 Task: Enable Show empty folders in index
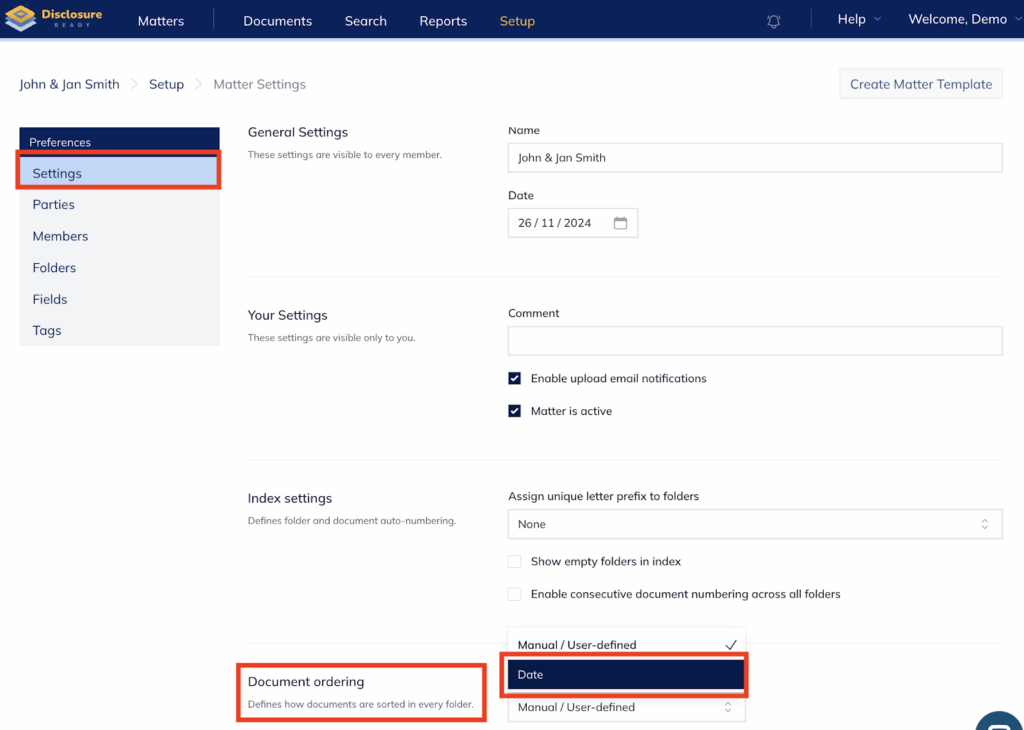515,562
